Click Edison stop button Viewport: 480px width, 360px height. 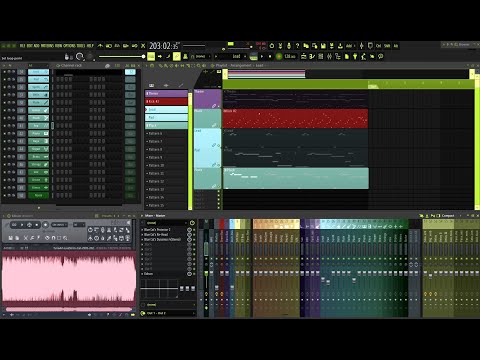pos(37,225)
